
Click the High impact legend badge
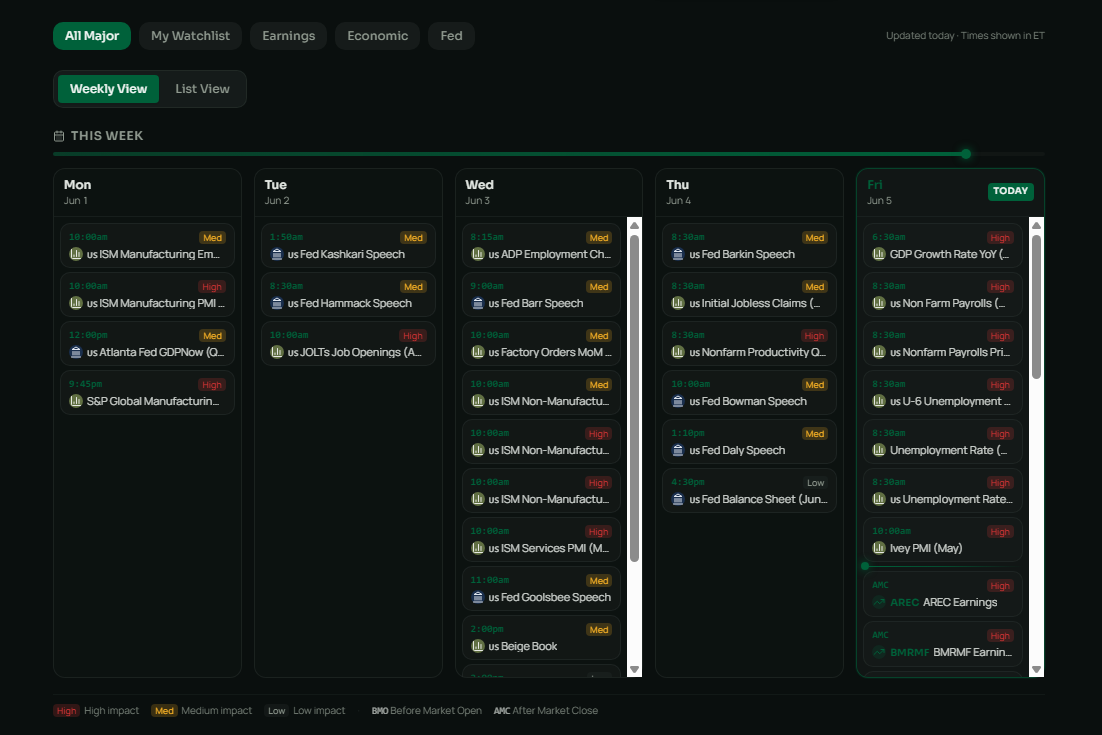pyautogui.click(x=66, y=711)
